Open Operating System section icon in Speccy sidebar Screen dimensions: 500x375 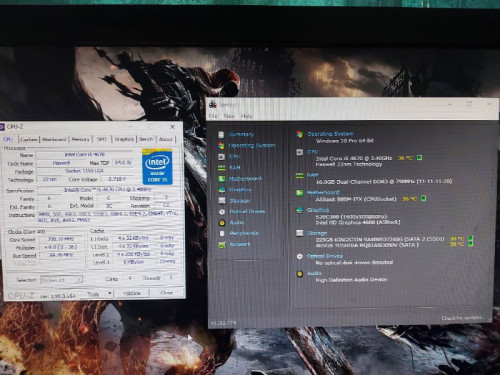tap(221, 146)
